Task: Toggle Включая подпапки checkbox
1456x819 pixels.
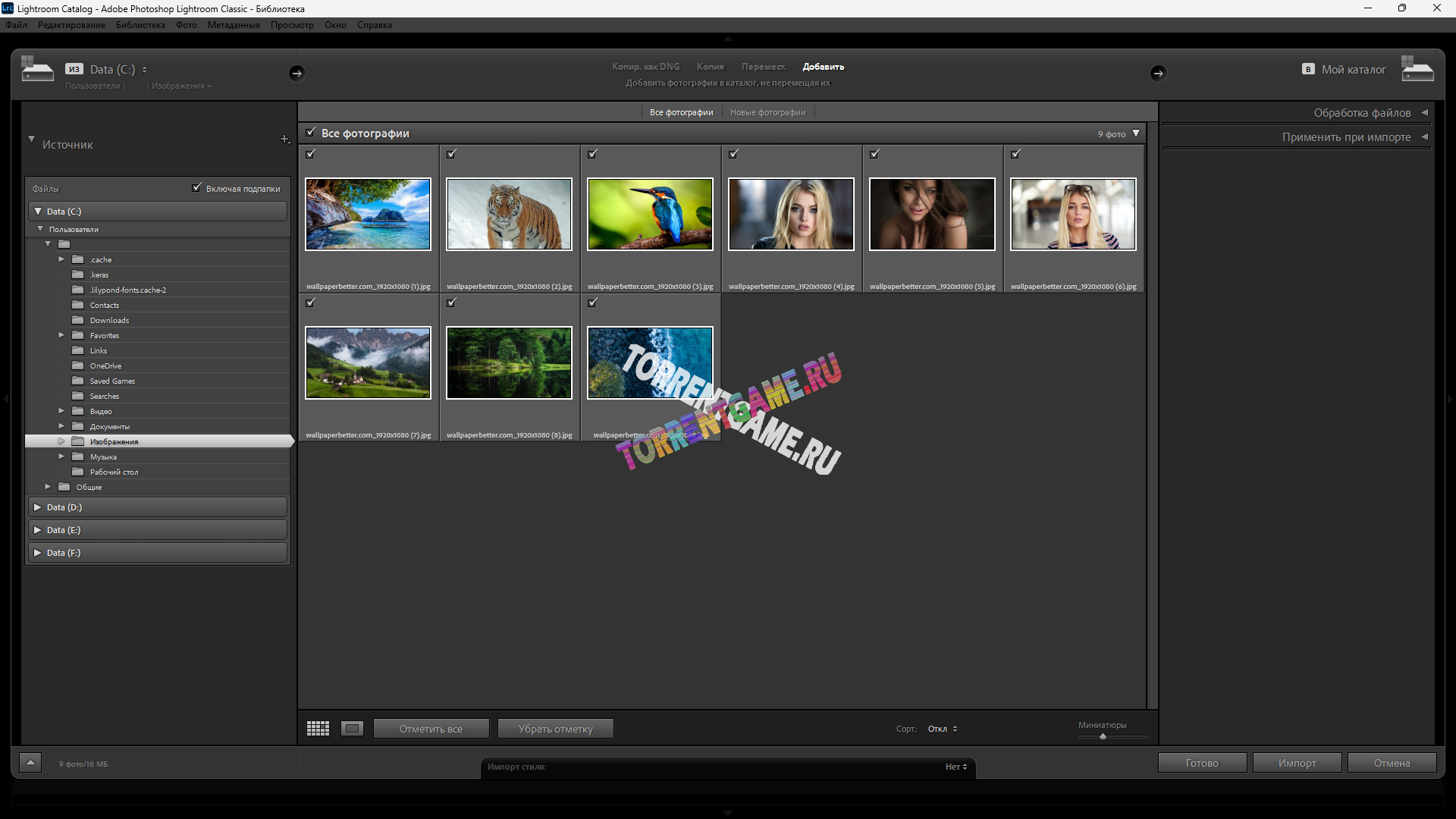Action: tap(197, 188)
